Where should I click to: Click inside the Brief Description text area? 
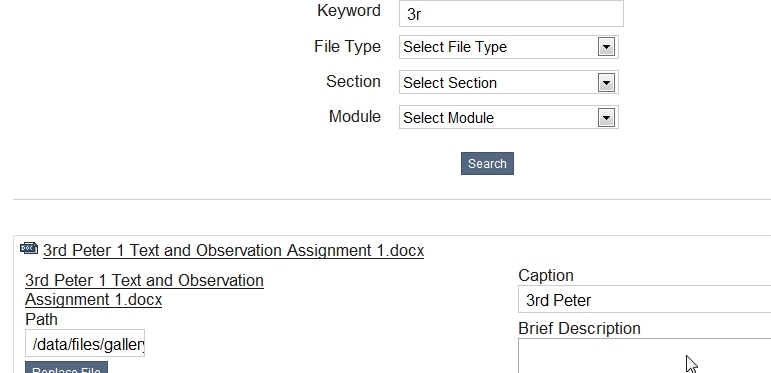click(x=644, y=356)
